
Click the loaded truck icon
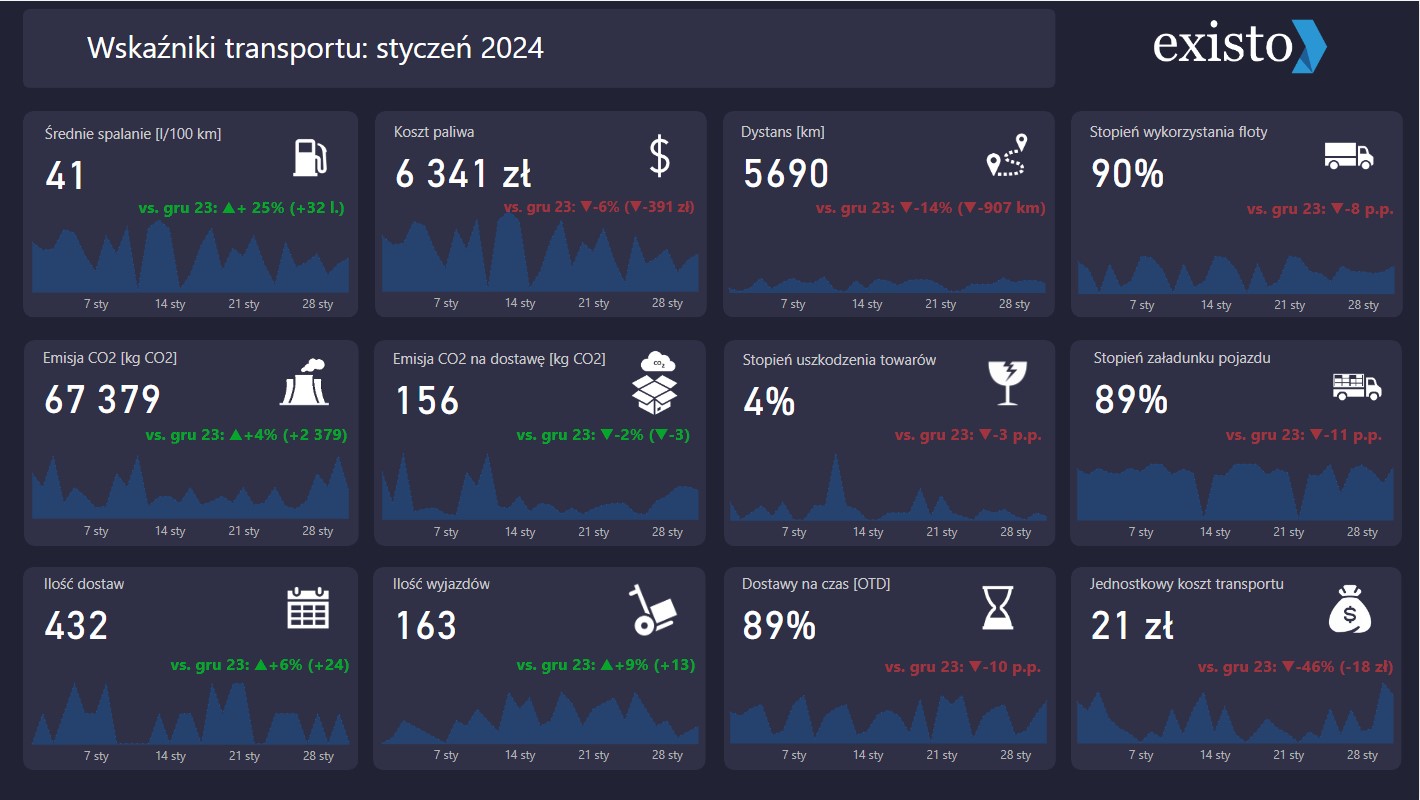1357,386
